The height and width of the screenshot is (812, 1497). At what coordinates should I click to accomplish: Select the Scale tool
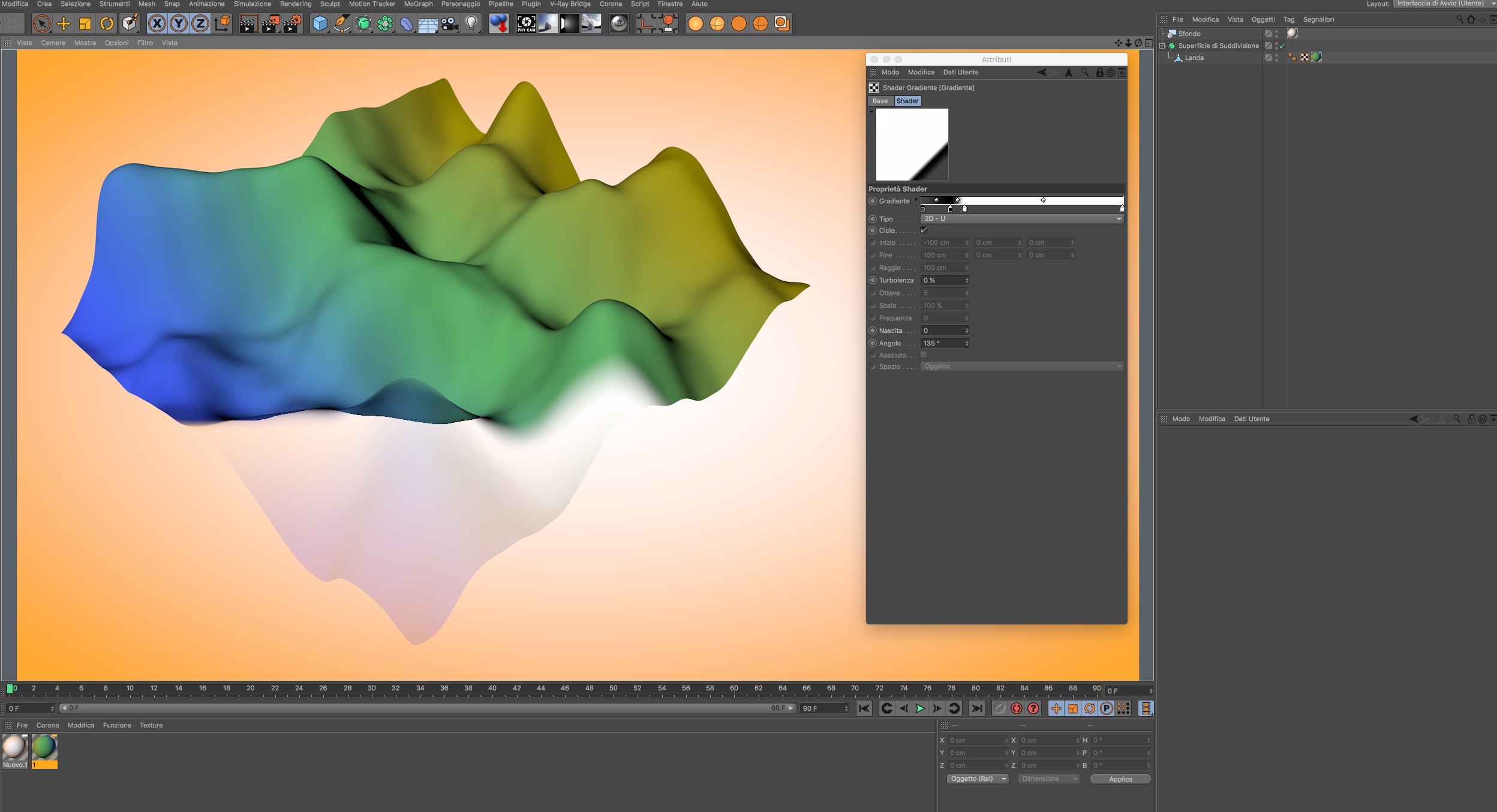click(x=85, y=24)
